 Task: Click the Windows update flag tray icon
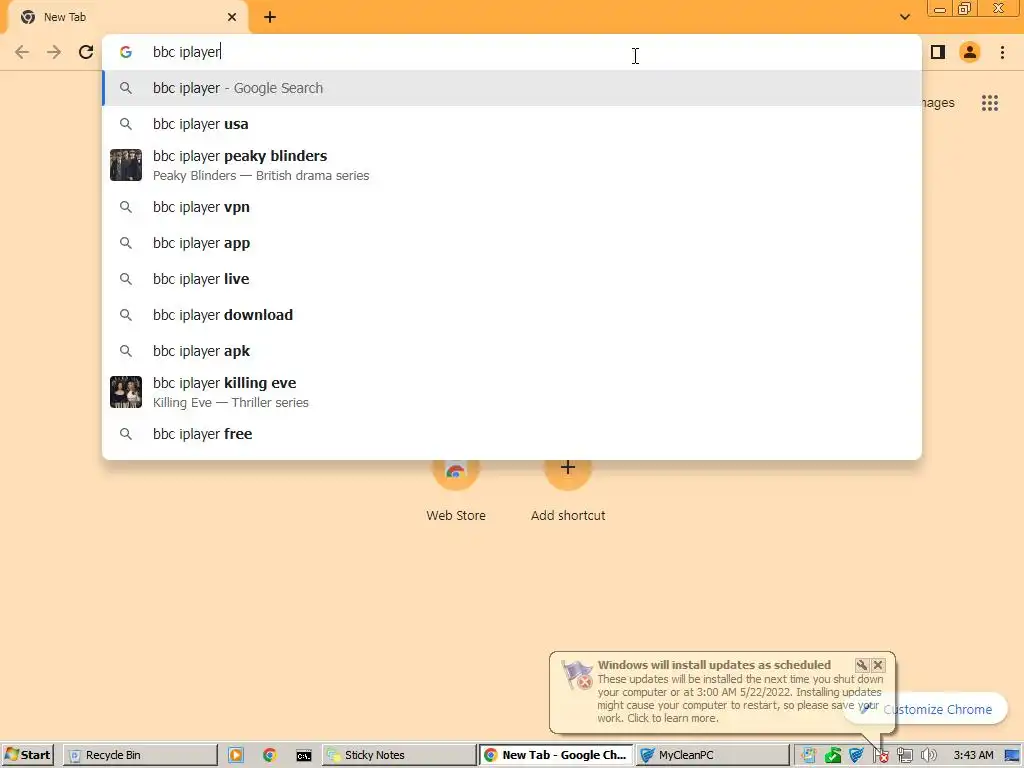pos(880,756)
